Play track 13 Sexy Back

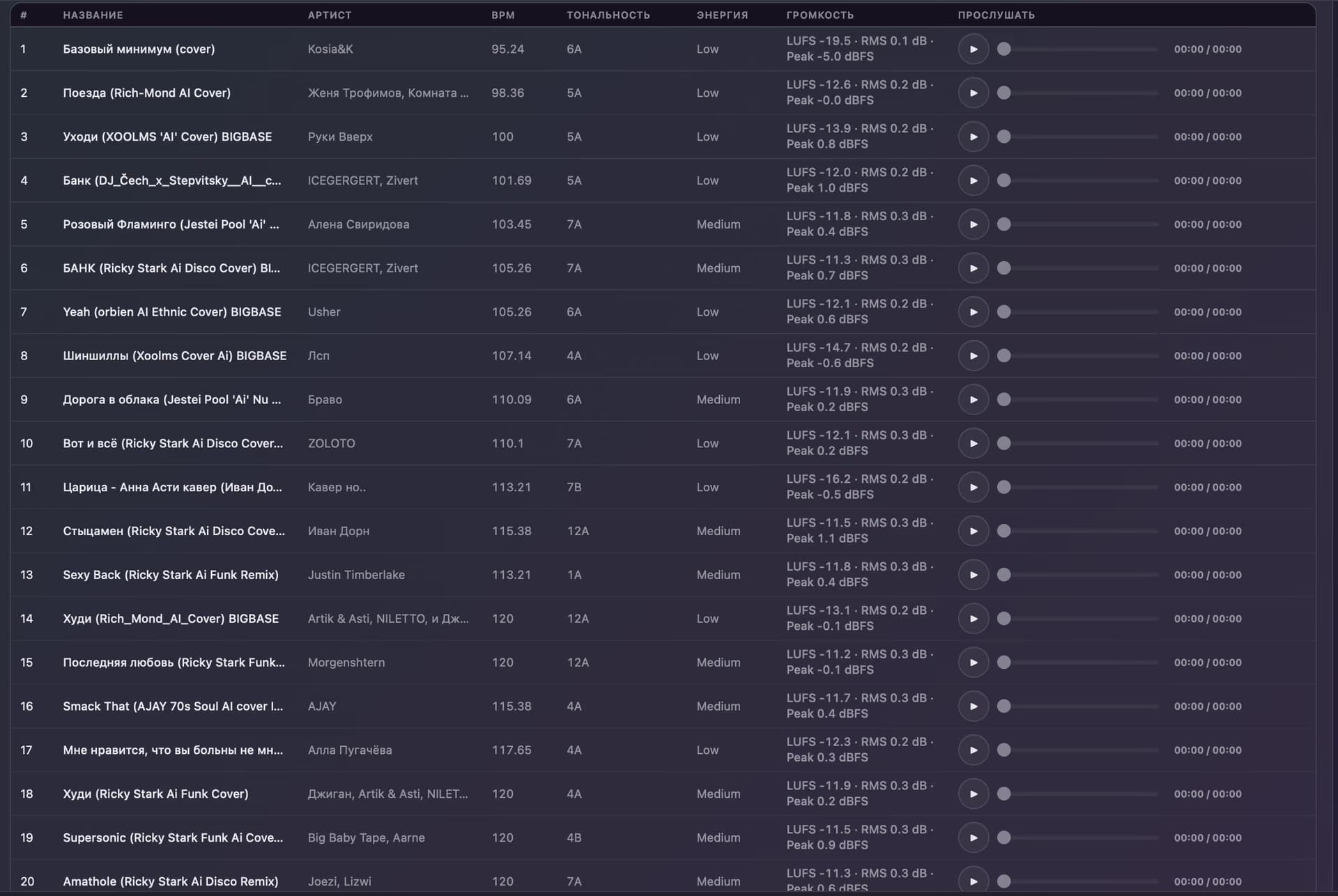973,575
